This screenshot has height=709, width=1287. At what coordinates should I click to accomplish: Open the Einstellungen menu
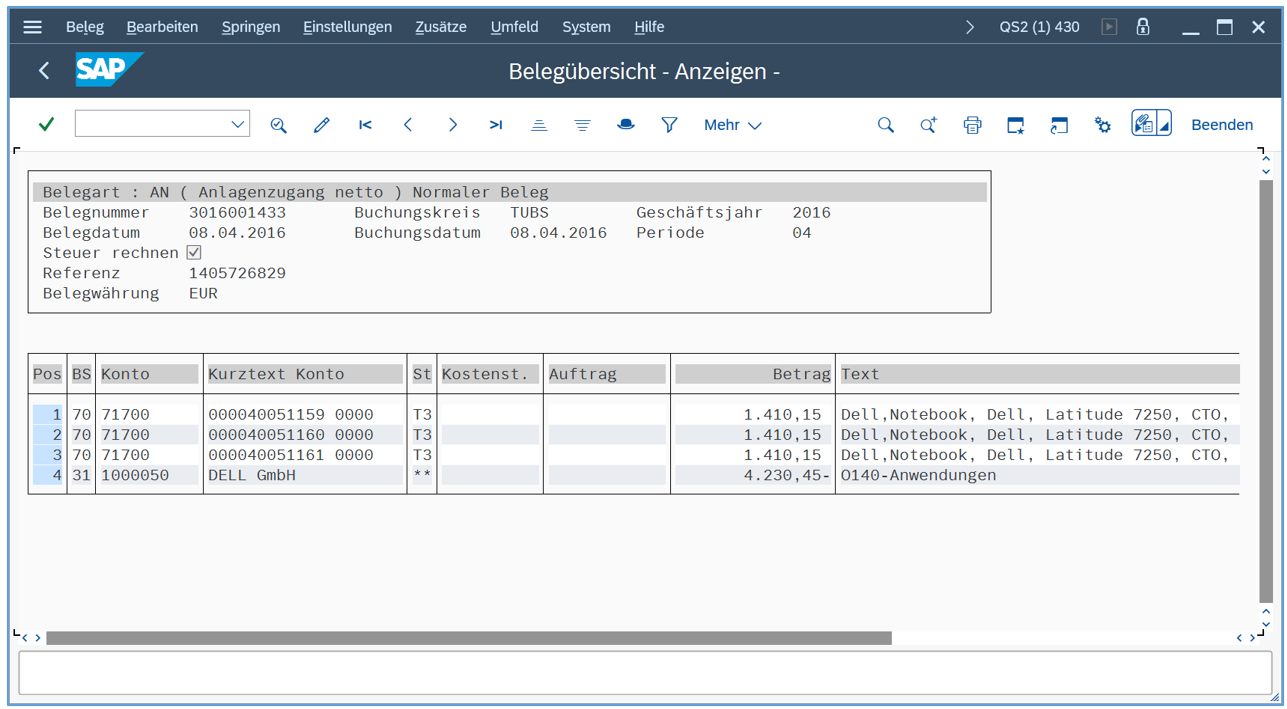[347, 27]
